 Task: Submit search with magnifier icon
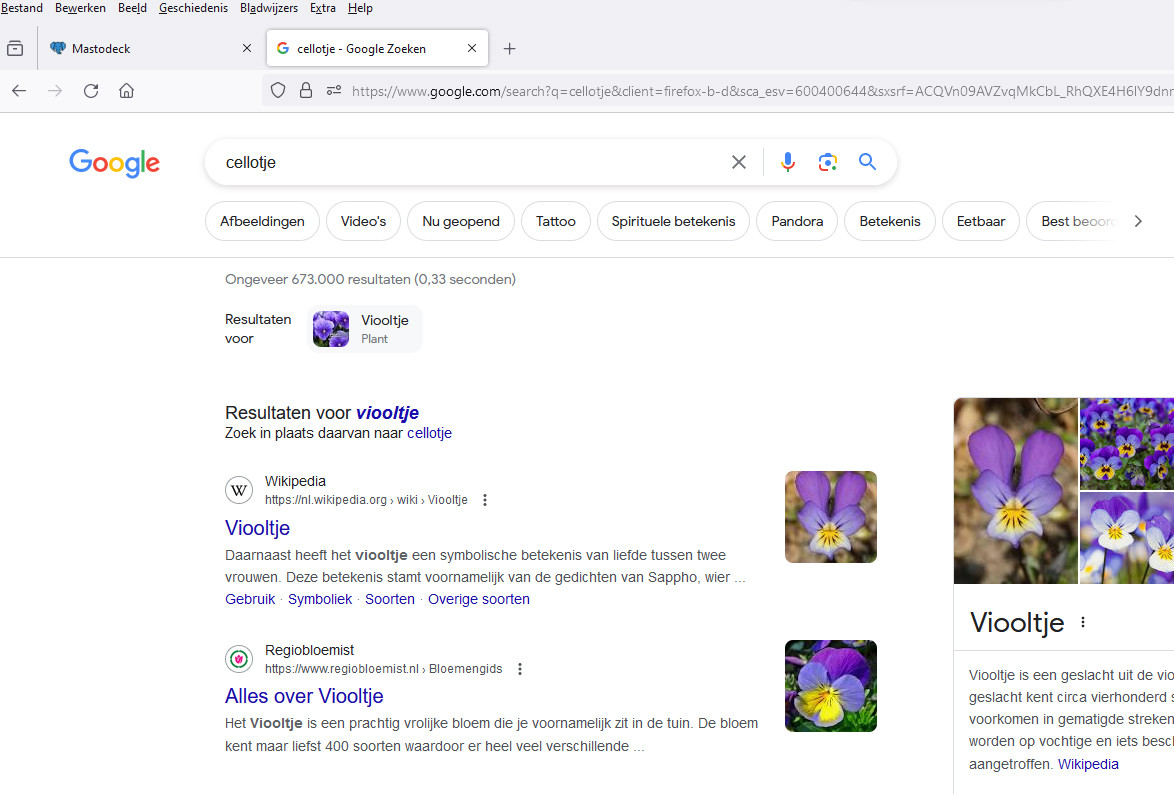(x=867, y=162)
